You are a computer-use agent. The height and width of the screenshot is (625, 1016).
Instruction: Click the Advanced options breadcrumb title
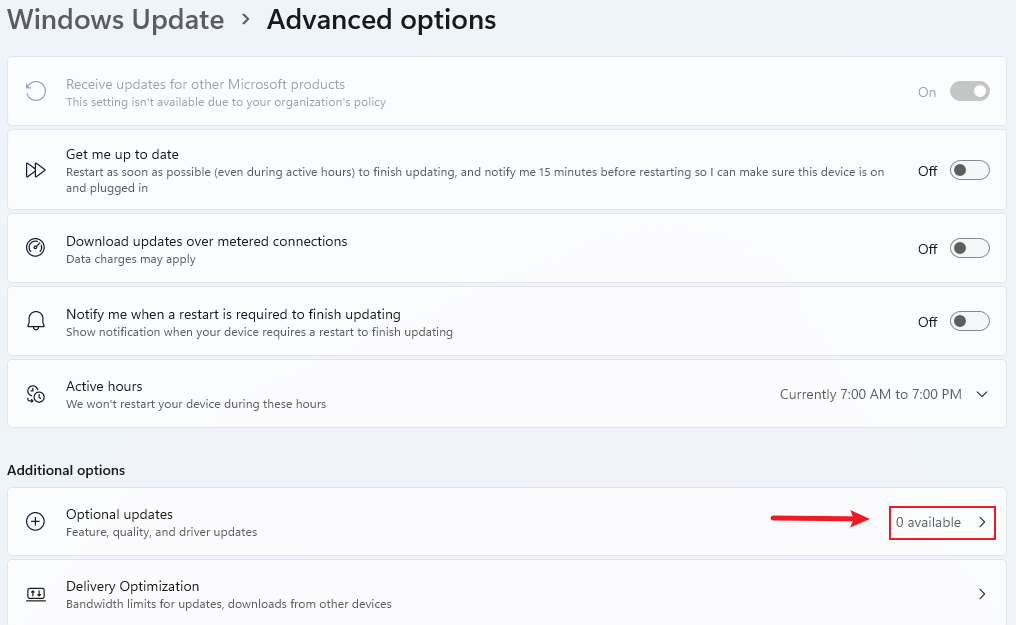(381, 19)
